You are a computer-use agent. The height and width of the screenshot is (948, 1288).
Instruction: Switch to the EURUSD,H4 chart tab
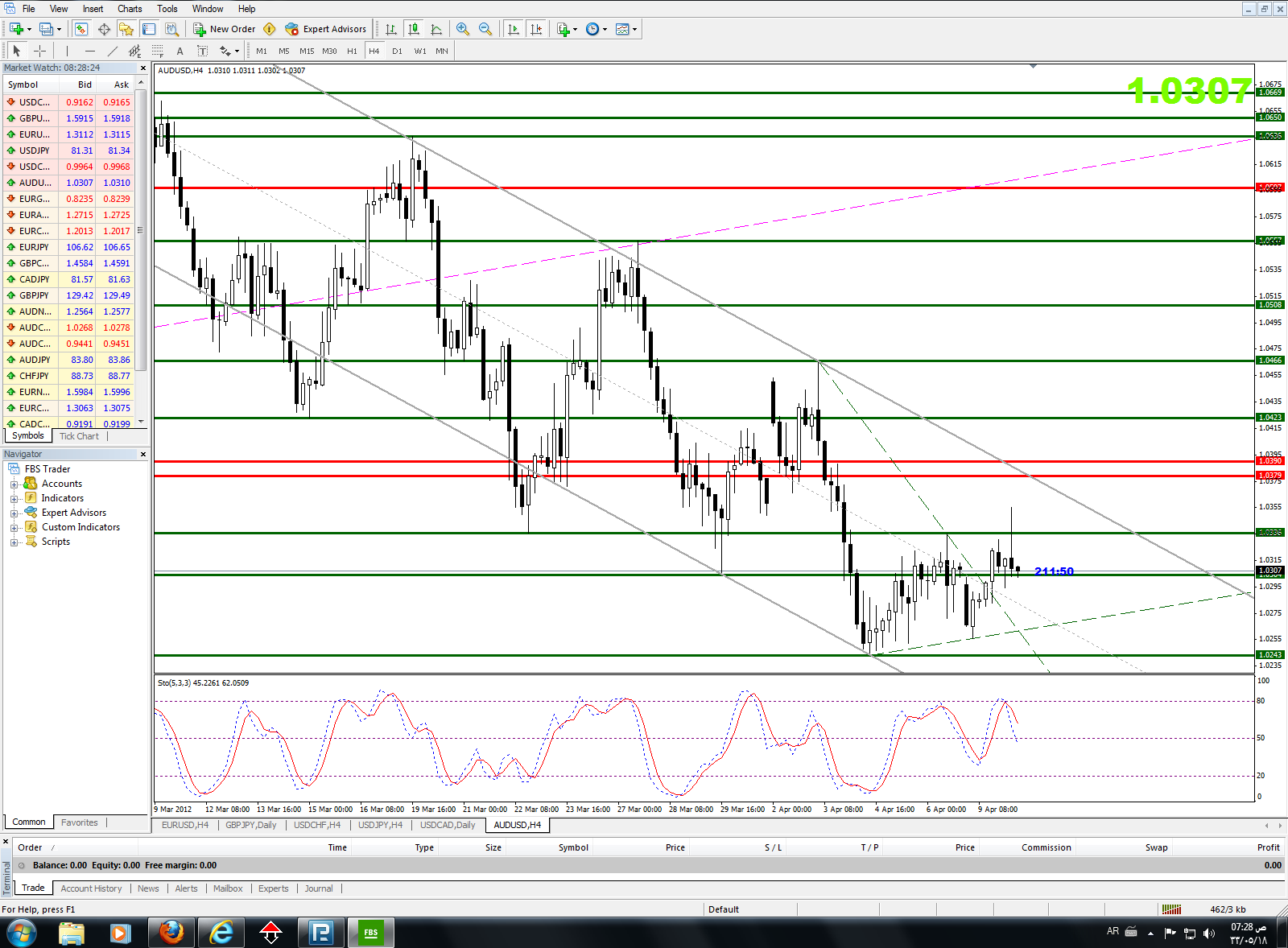point(185,825)
